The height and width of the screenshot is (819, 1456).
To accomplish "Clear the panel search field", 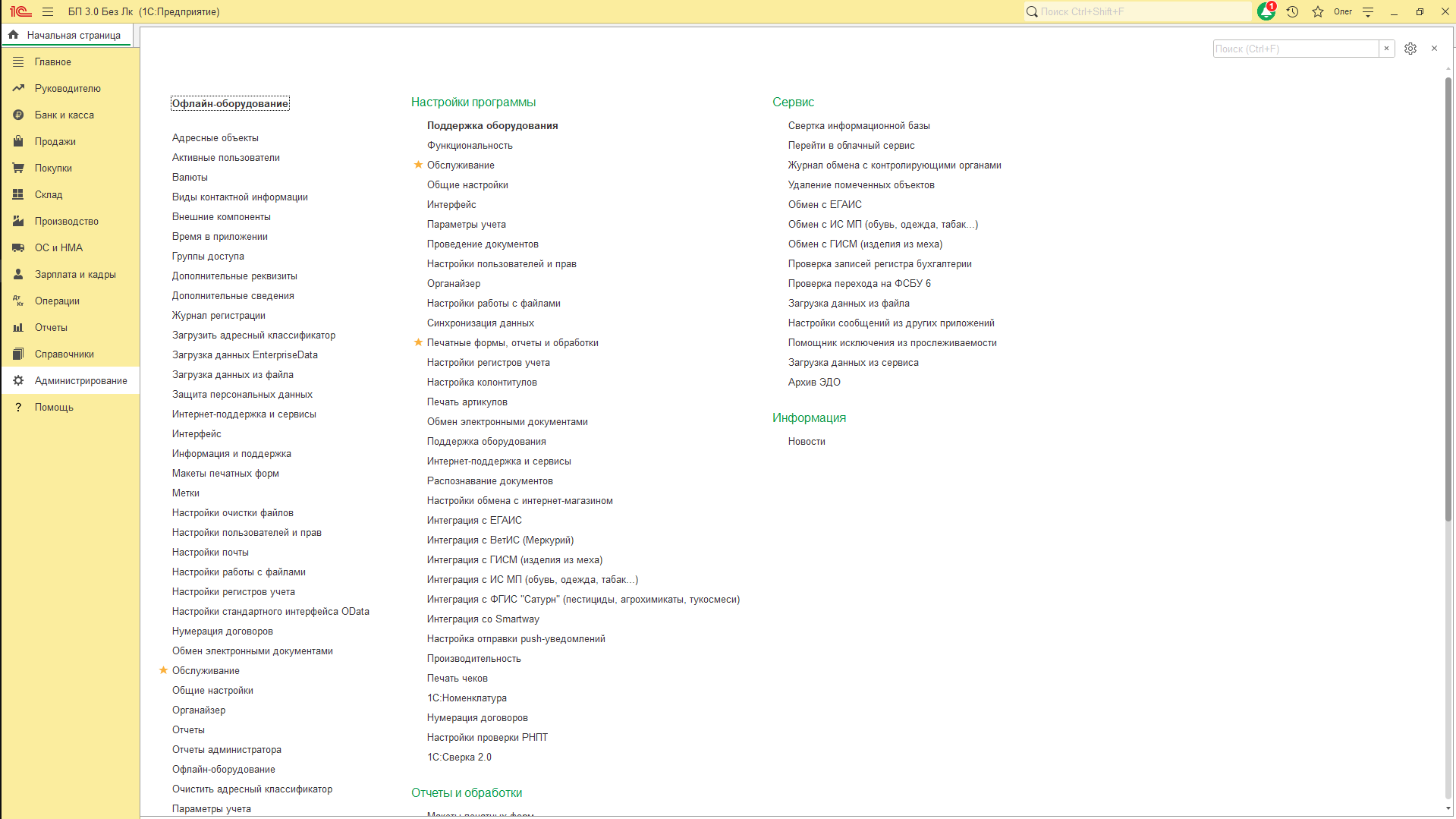I will pyautogui.click(x=1386, y=49).
